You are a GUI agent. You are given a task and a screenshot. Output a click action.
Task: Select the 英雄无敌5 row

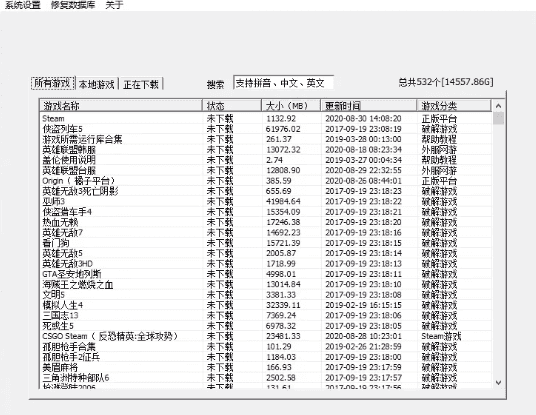click(266, 253)
